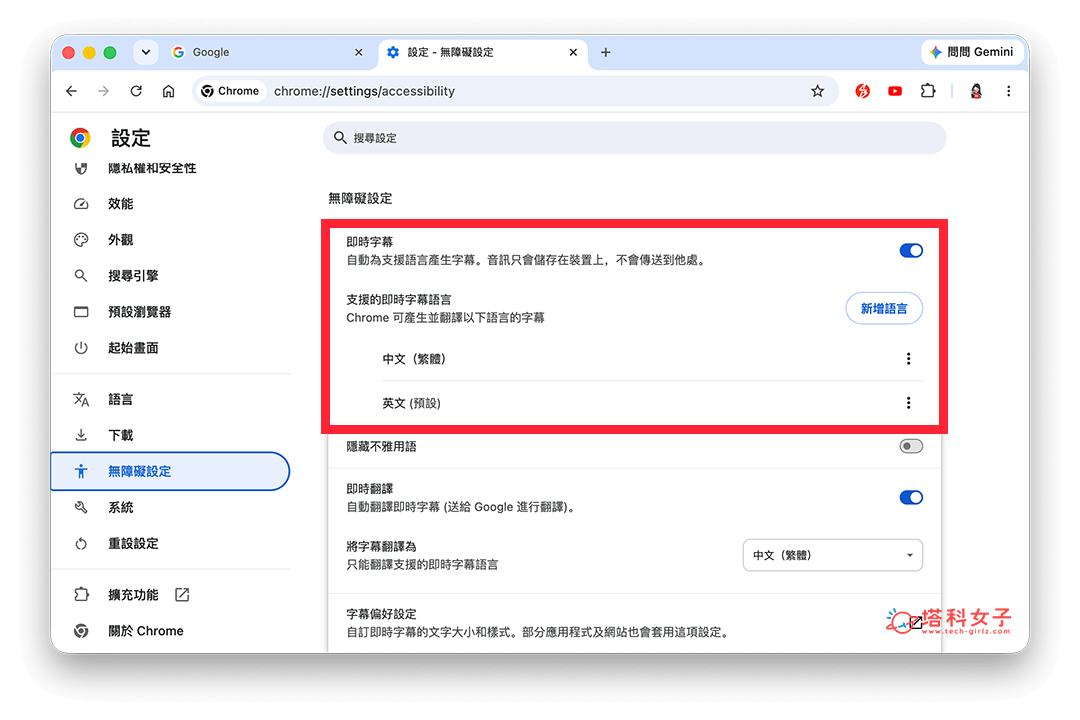Image resolution: width=1080 pixels, height=720 pixels.
Task: Reload the current page
Action: tap(136, 91)
